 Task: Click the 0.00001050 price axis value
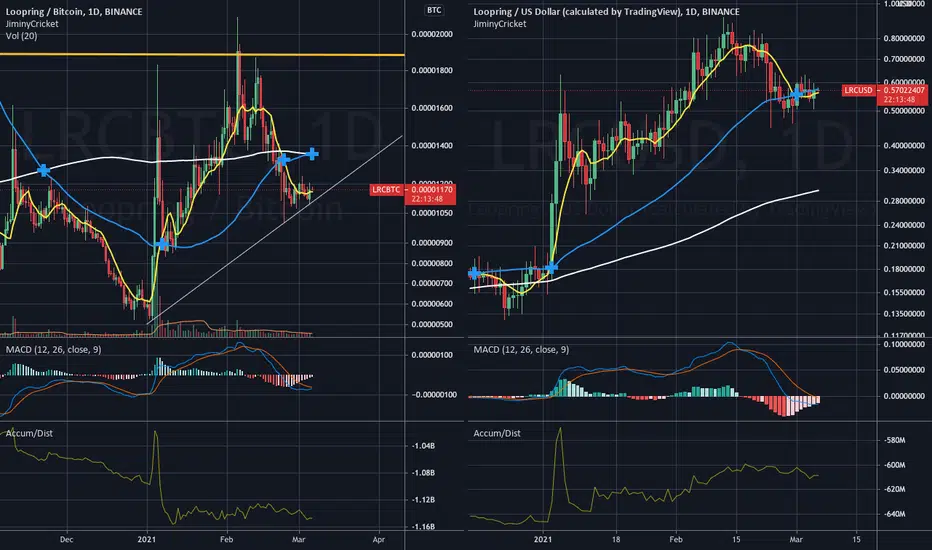point(432,213)
